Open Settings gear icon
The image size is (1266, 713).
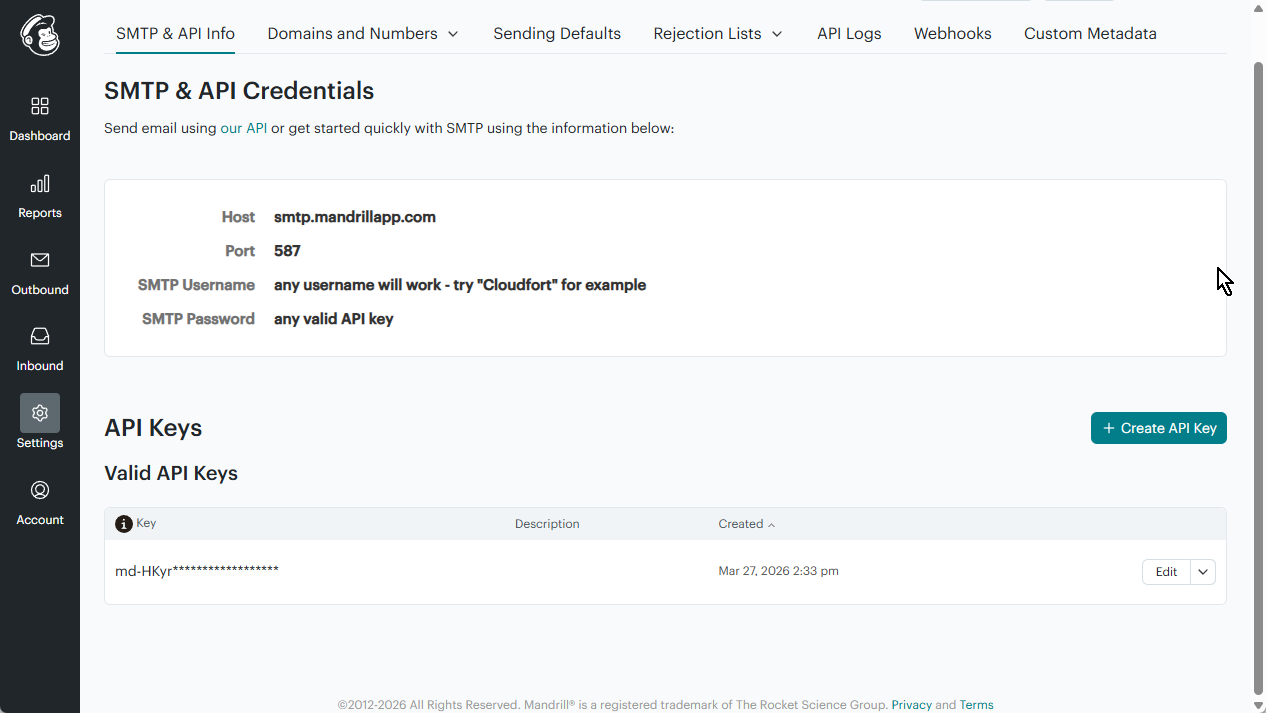click(x=40, y=413)
